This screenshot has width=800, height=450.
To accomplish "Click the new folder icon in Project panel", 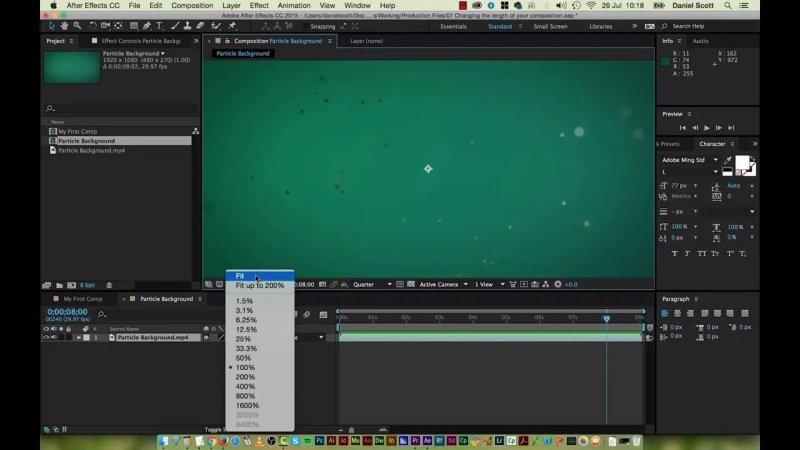I will (x=60, y=285).
